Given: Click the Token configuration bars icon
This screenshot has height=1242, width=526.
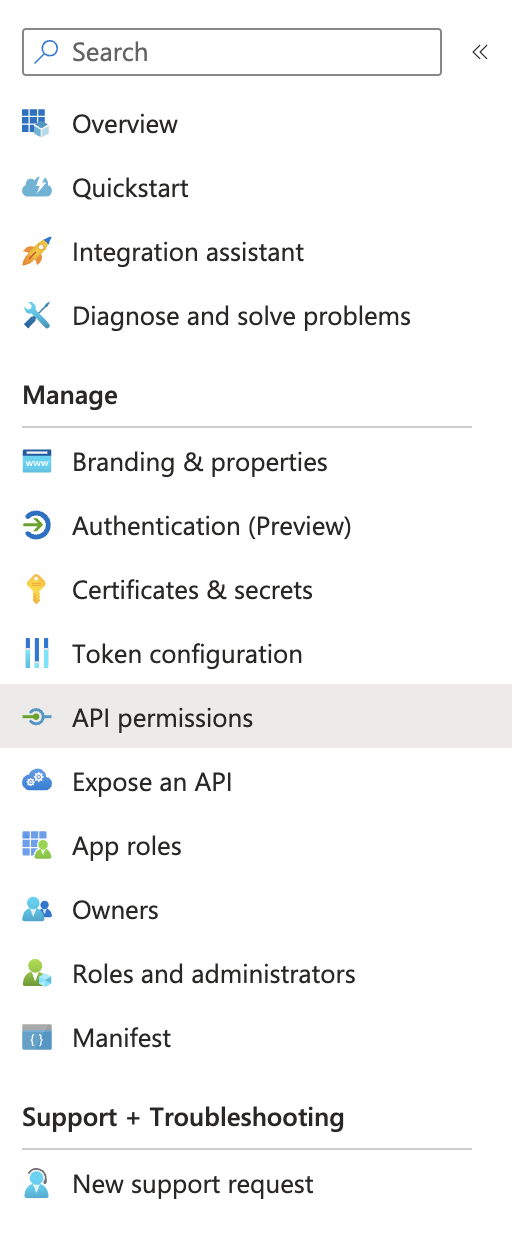Looking at the screenshot, I should click(x=36, y=654).
